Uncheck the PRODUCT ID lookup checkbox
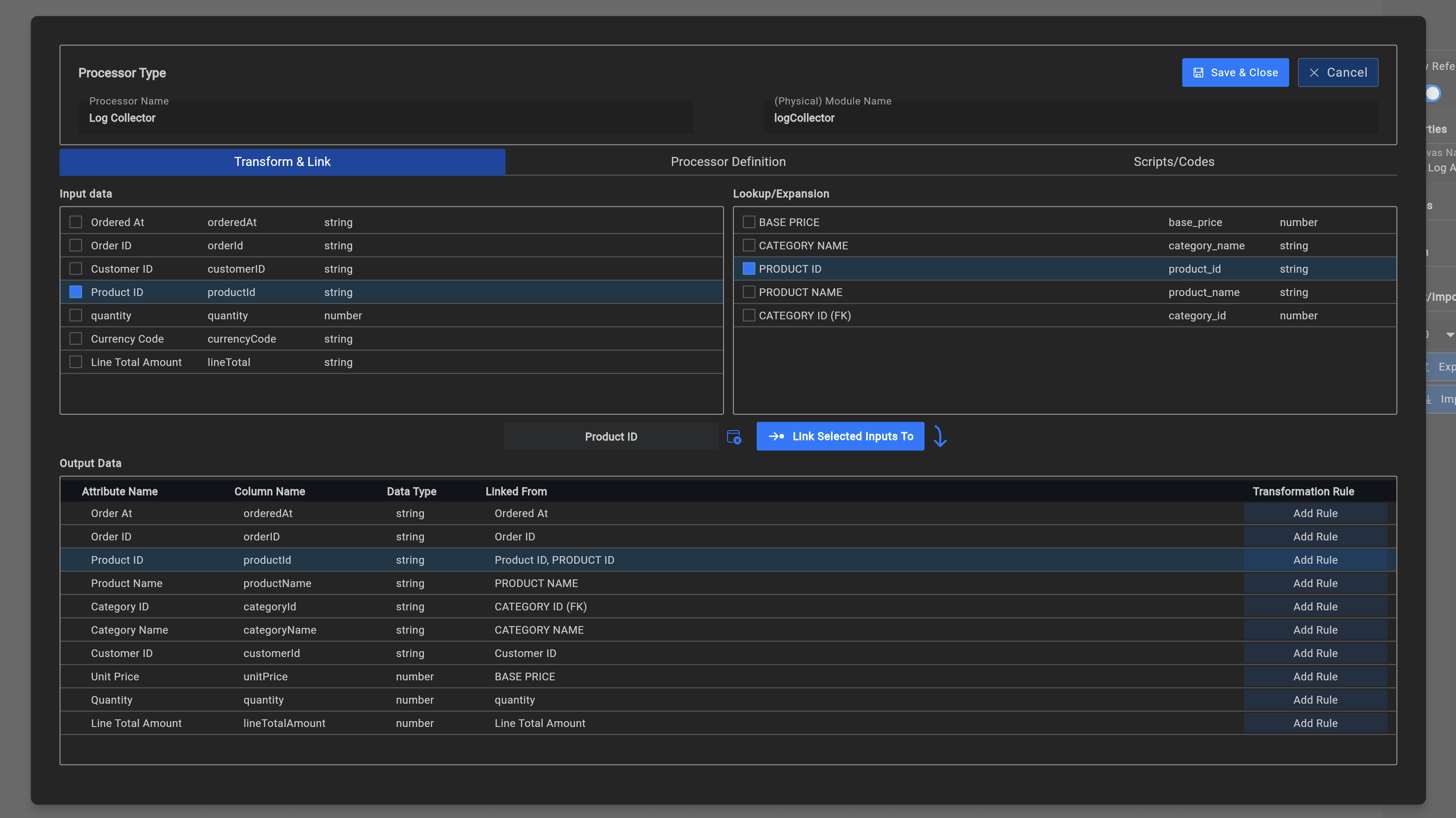 coord(748,269)
